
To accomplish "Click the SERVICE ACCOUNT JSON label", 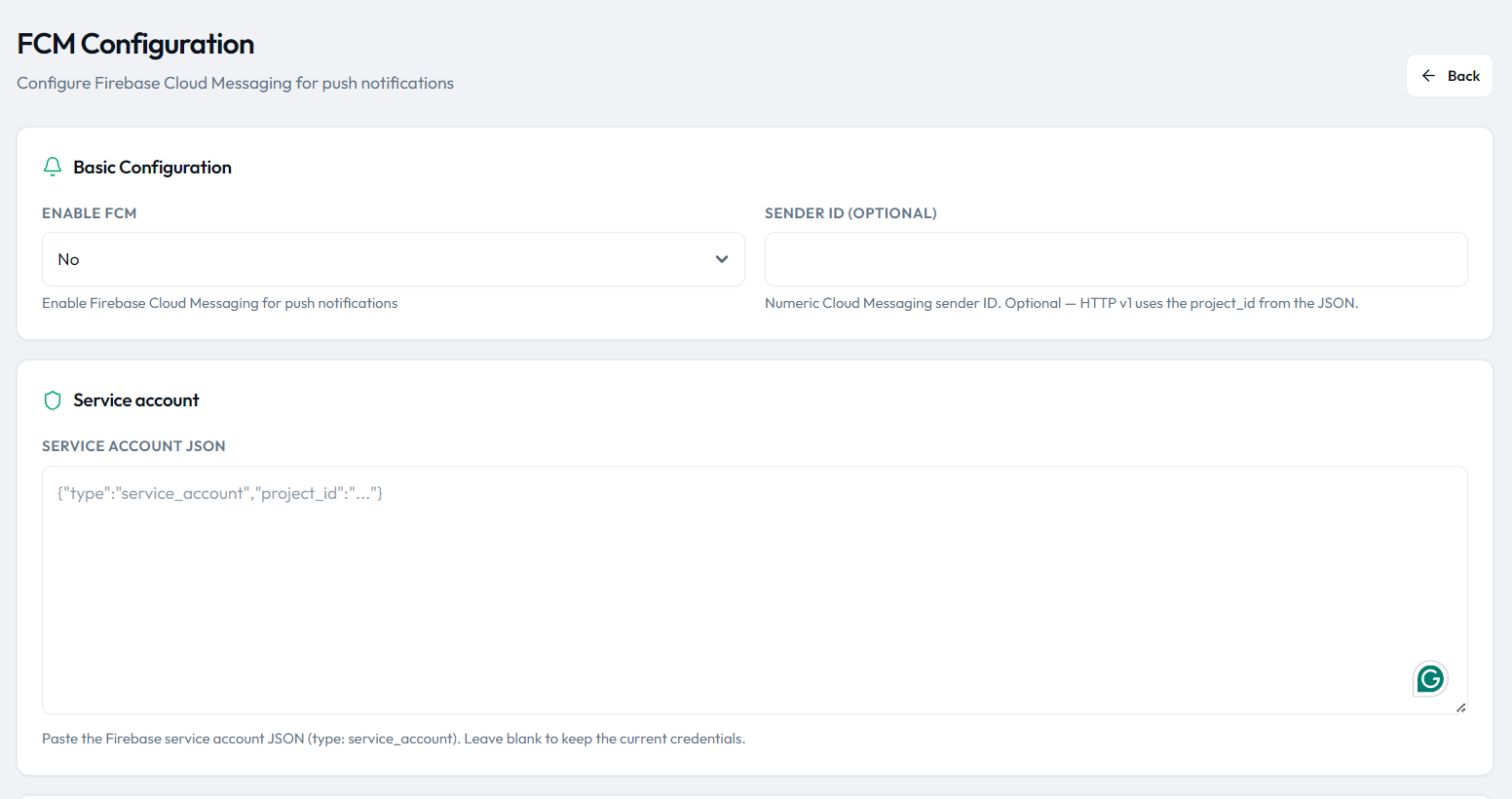I will tap(133, 446).
